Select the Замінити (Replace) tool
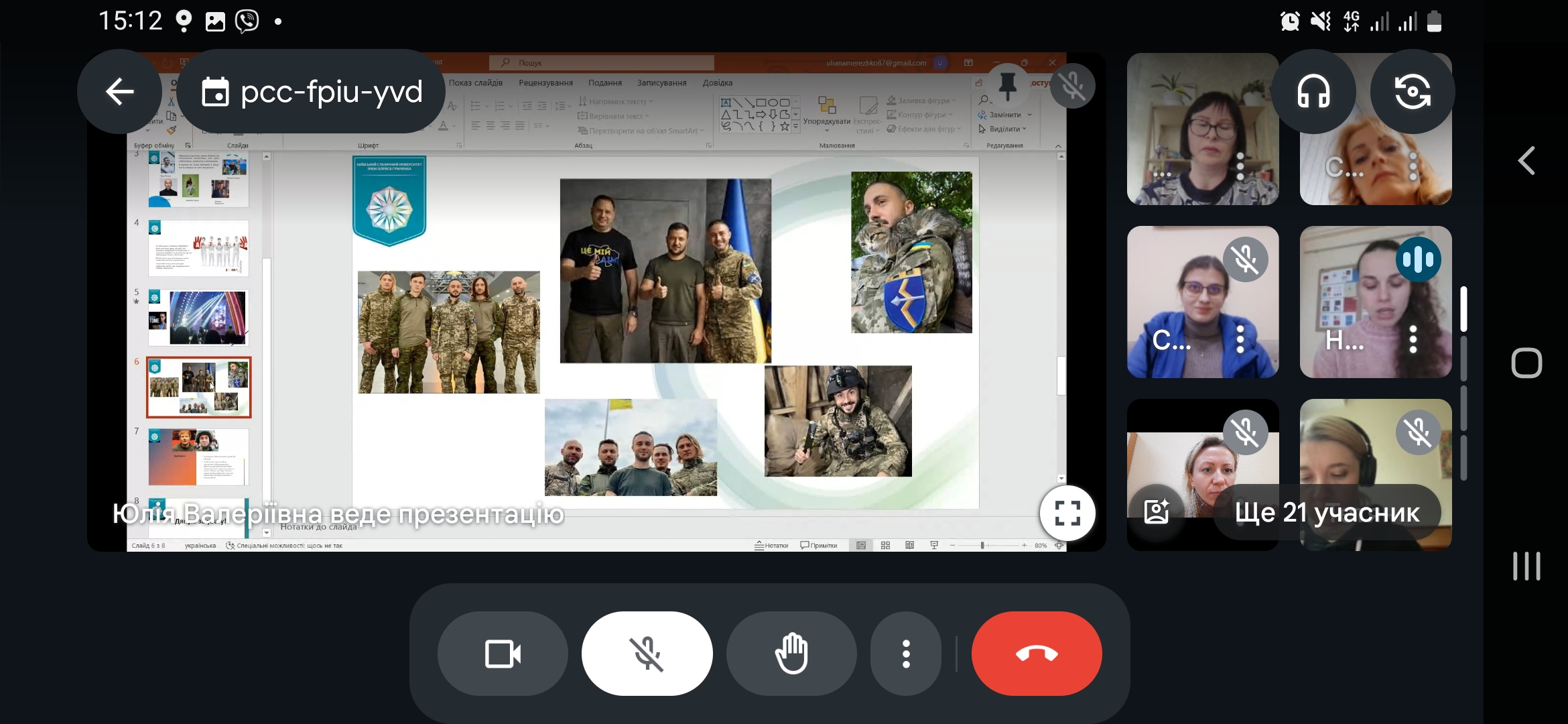Screen dimensions: 1568x724 (x=1004, y=115)
